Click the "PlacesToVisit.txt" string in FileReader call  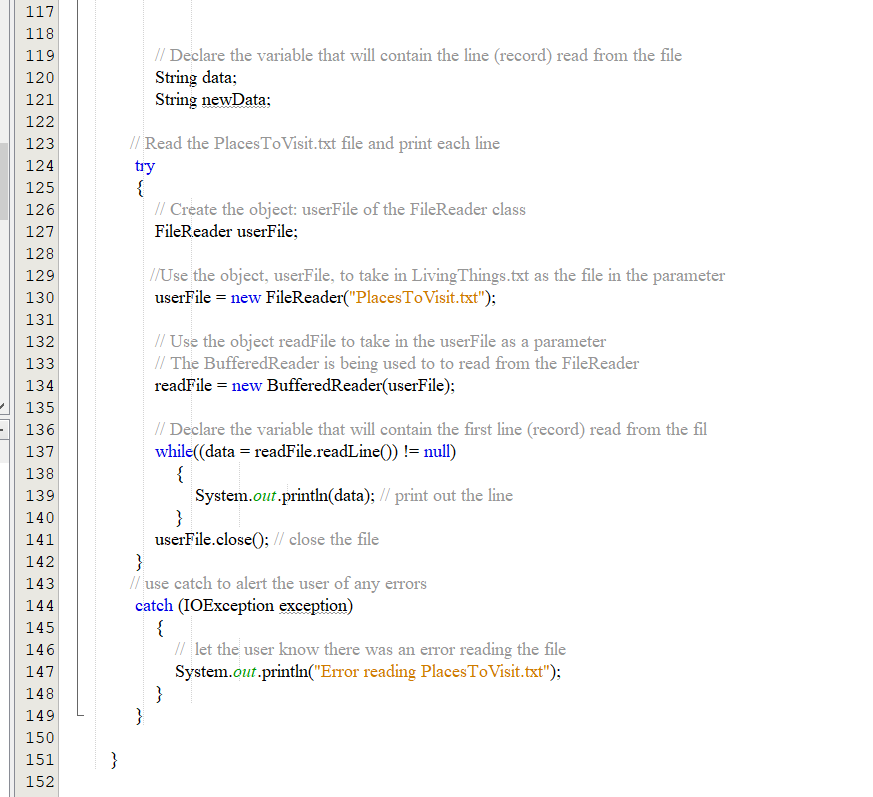(416, 298)
